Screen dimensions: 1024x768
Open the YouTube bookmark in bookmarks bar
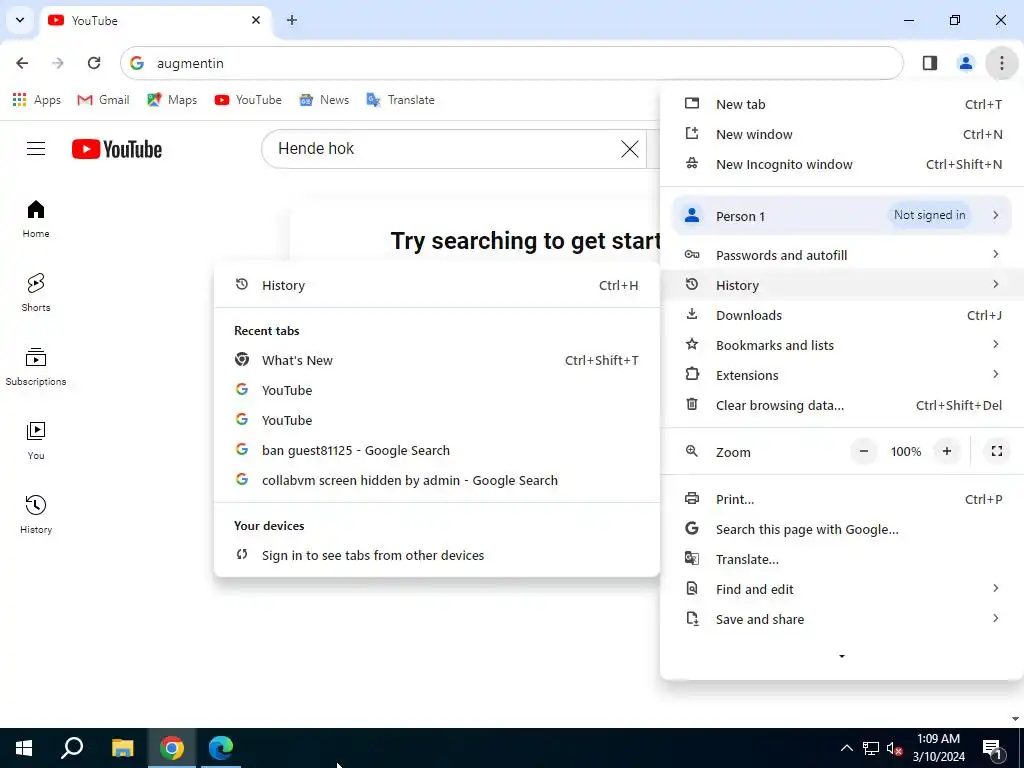(248, 100)
